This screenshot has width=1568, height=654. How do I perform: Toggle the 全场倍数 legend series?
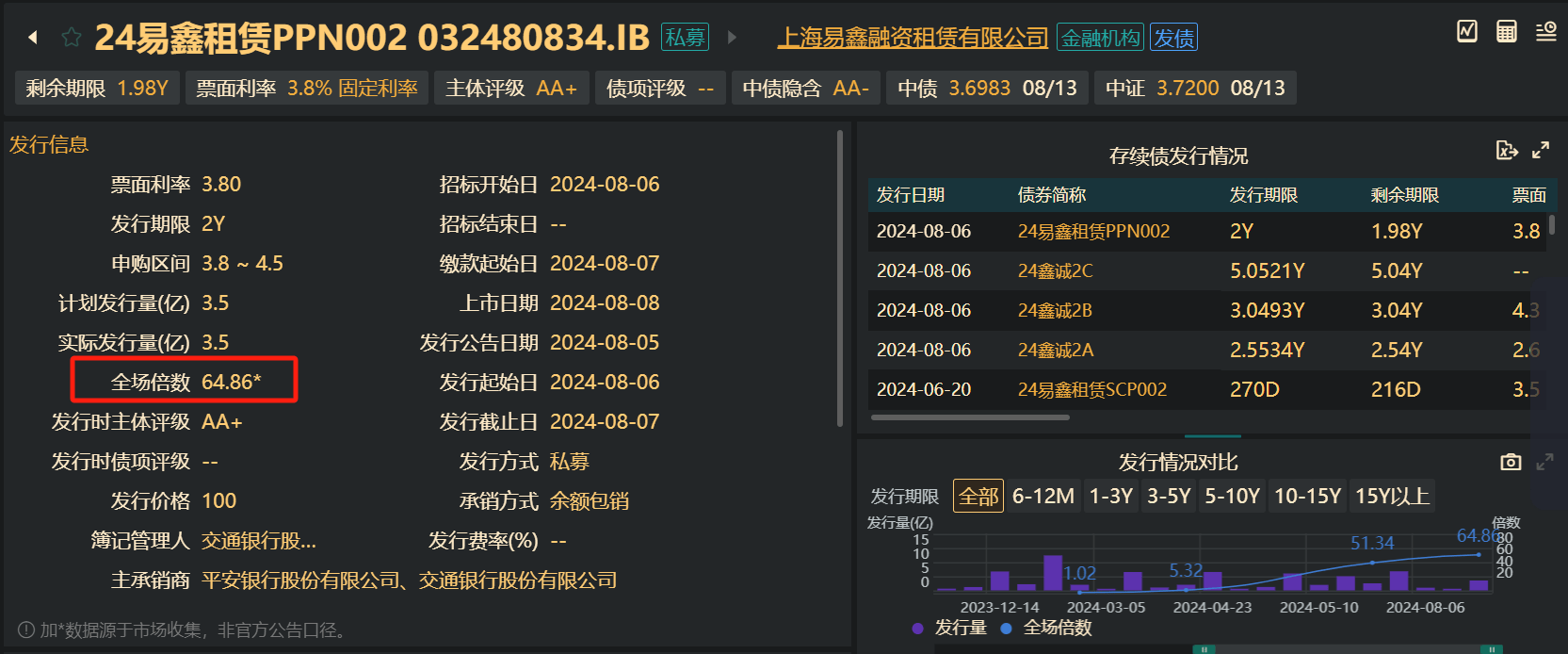[1047, 628]
